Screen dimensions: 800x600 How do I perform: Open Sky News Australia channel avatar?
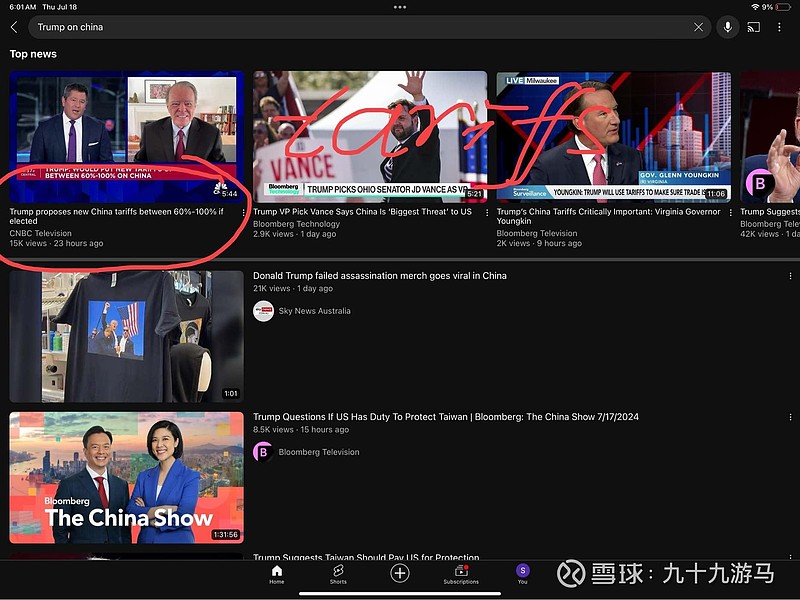pos(263,311)
